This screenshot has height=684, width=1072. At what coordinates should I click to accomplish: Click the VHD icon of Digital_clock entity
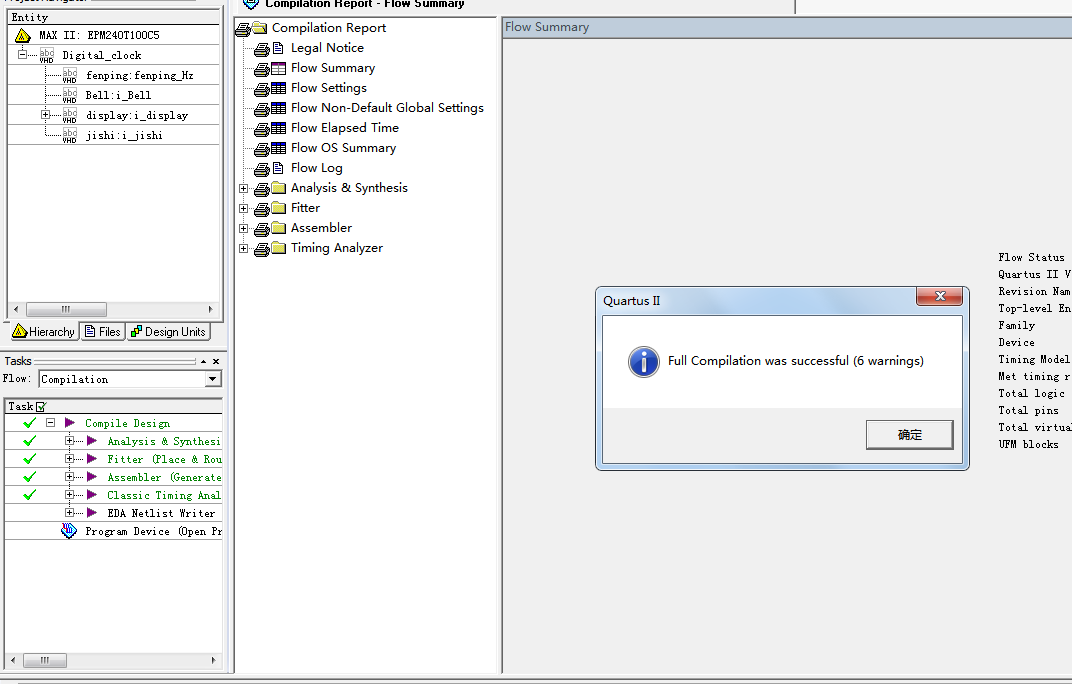(x=46, y=55)
